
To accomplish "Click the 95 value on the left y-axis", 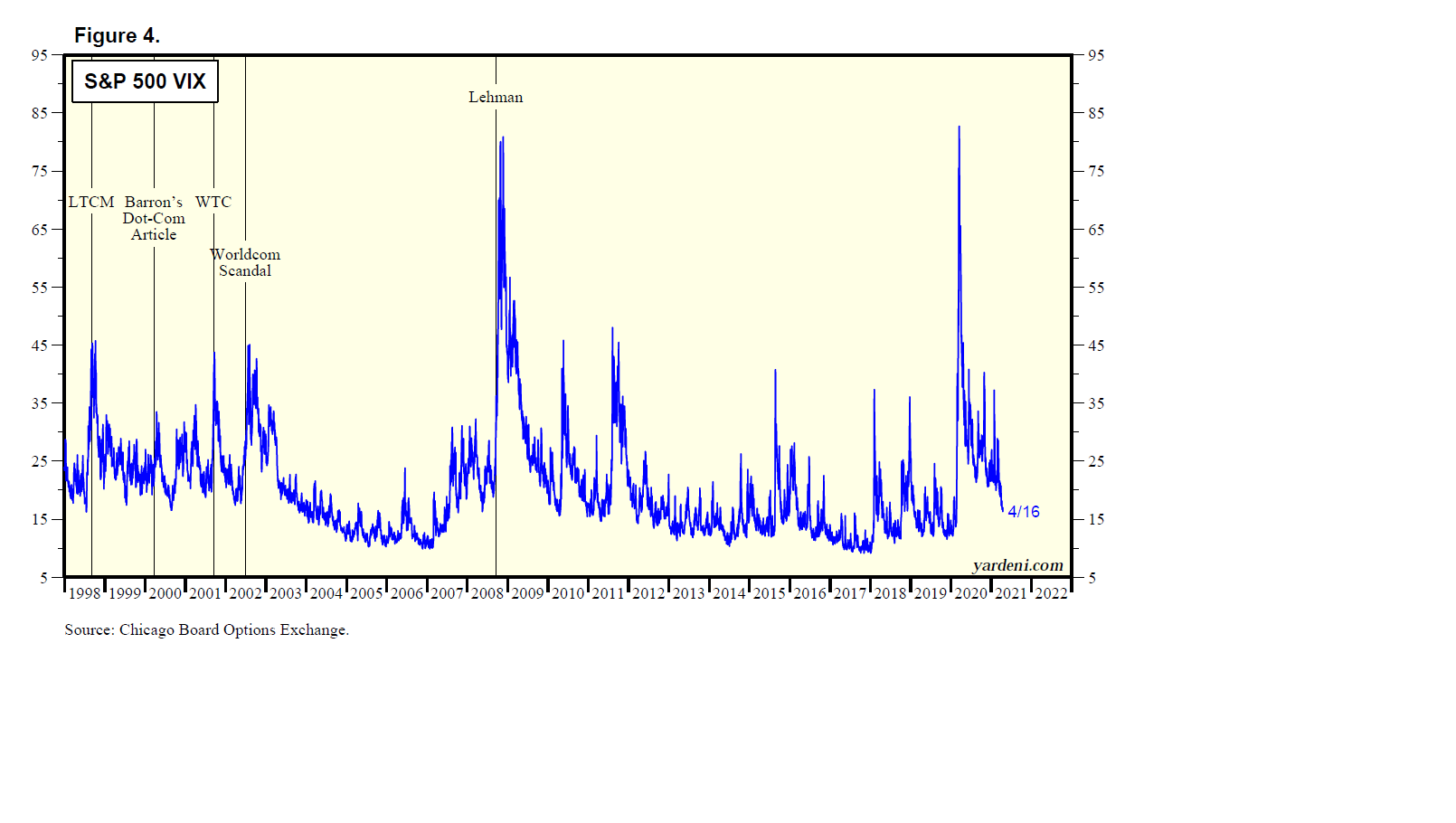I will (39, 55).
